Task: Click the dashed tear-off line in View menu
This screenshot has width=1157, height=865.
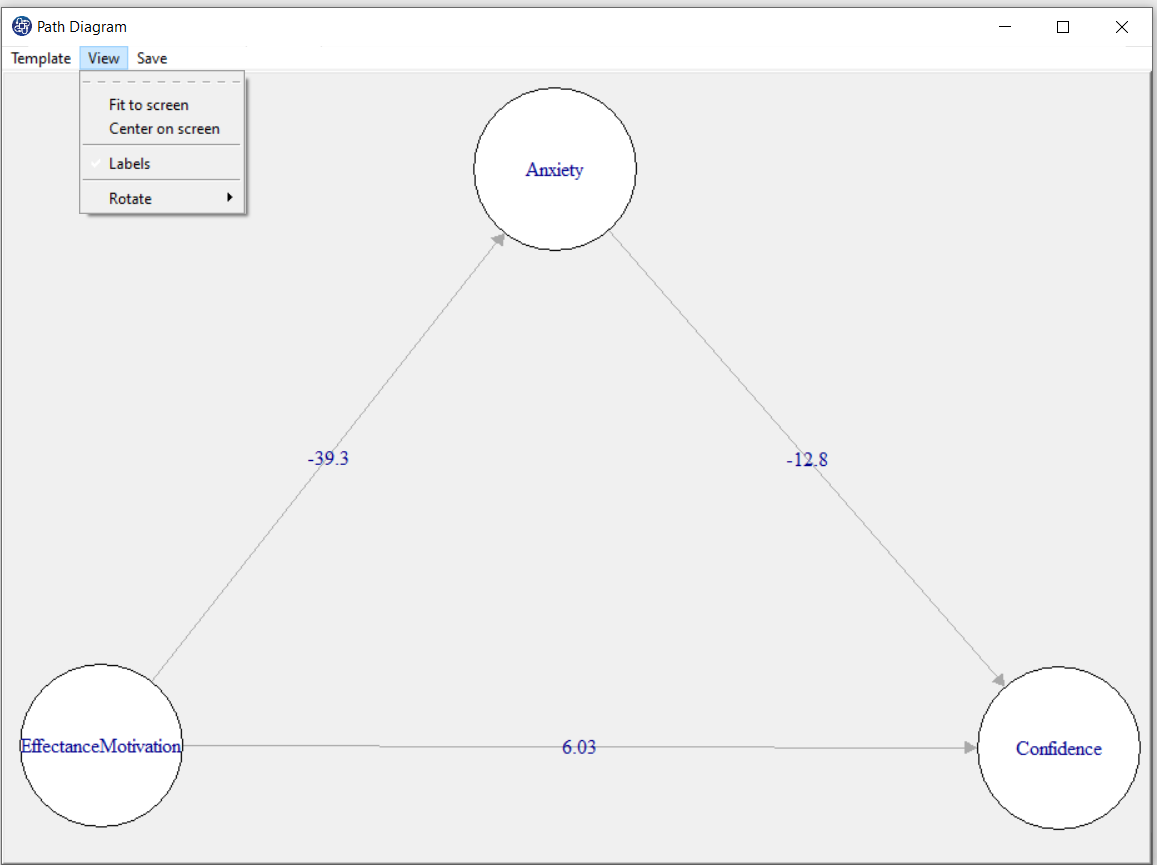Action: 162,81
